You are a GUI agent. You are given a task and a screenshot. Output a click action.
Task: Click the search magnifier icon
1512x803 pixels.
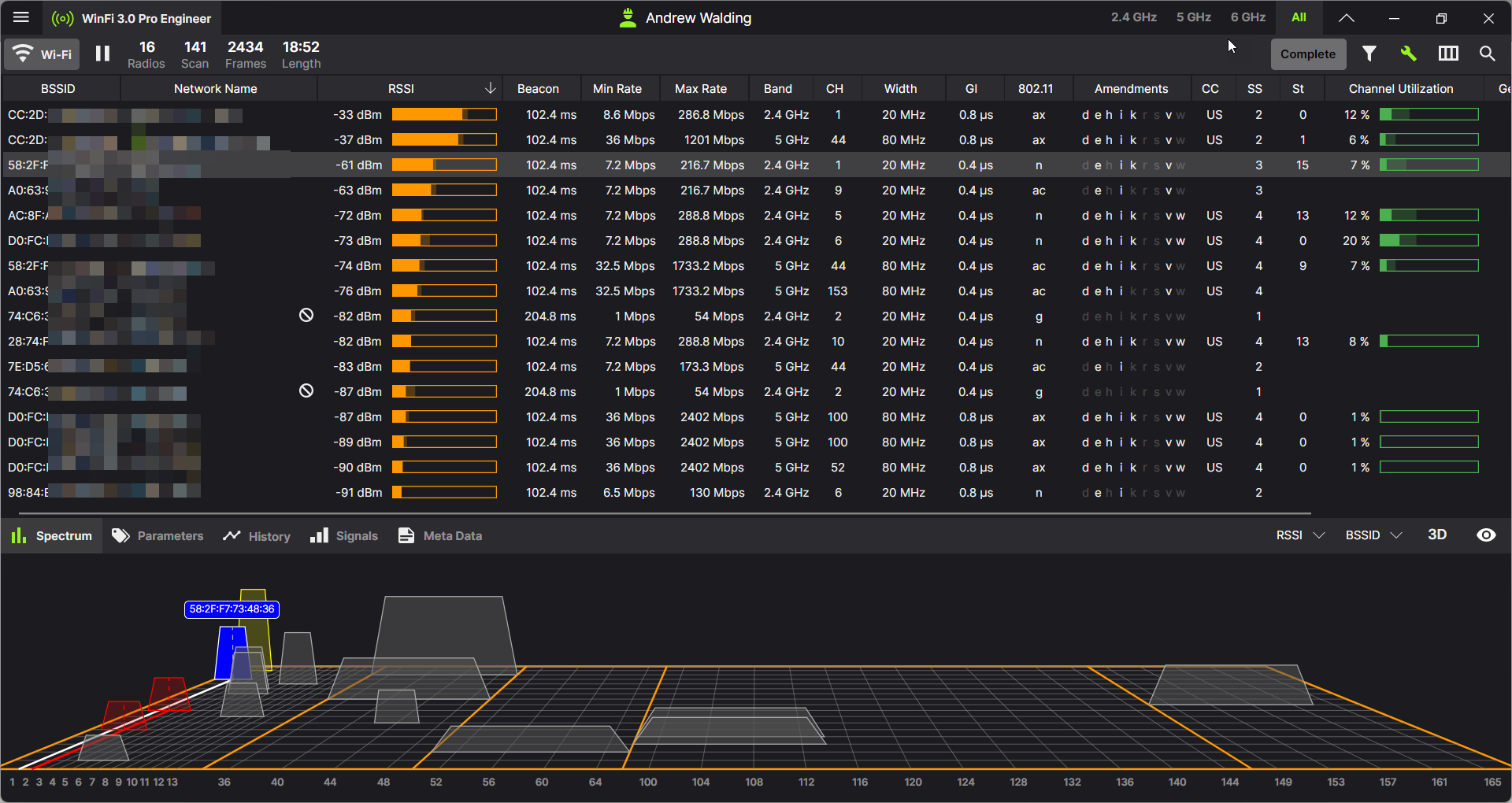point(1487,54)
